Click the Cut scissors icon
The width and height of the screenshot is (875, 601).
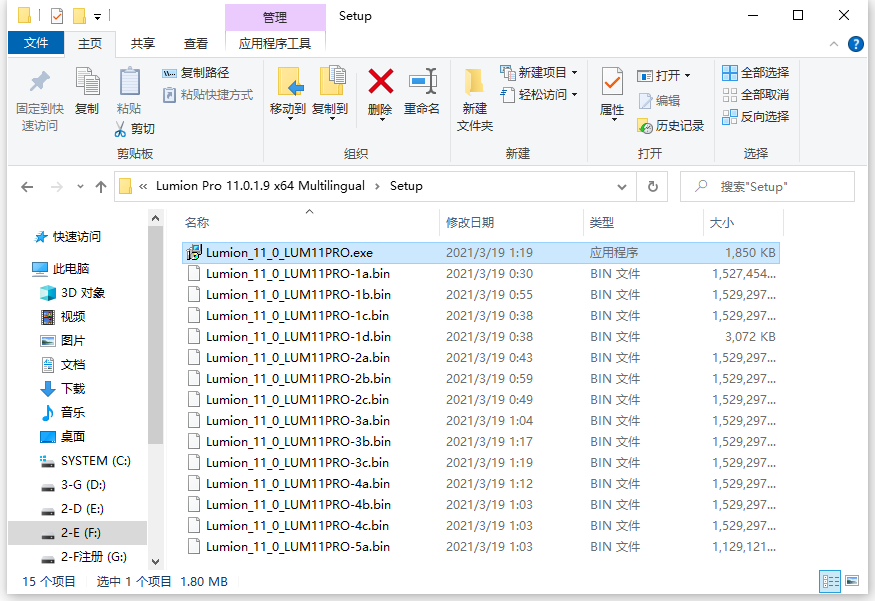[x=120, y=129]
